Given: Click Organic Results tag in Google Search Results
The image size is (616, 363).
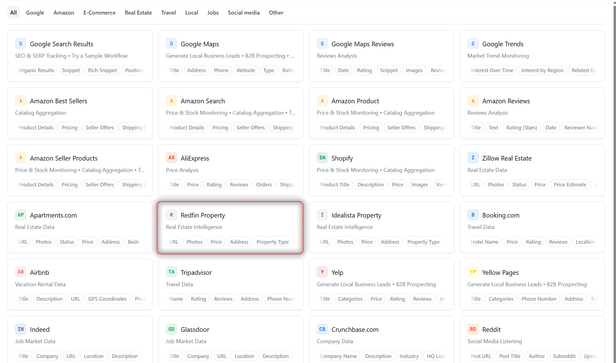Looking at the screenshot, I should tap(36, 70).
